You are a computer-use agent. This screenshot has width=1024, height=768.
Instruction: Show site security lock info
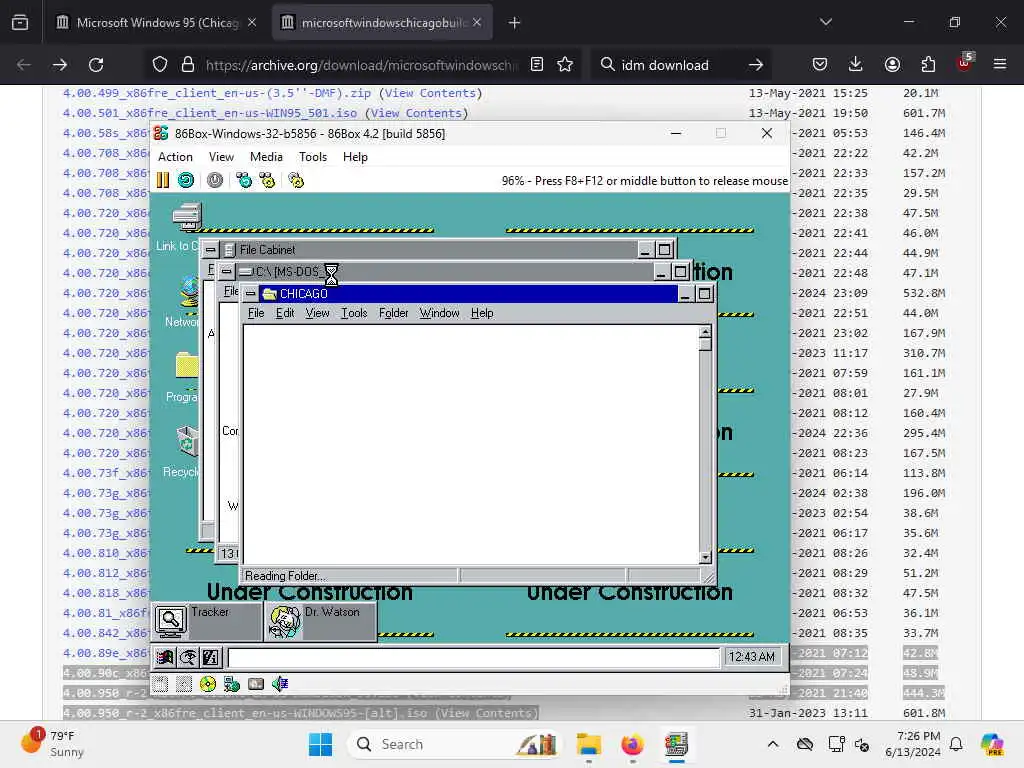188,65
